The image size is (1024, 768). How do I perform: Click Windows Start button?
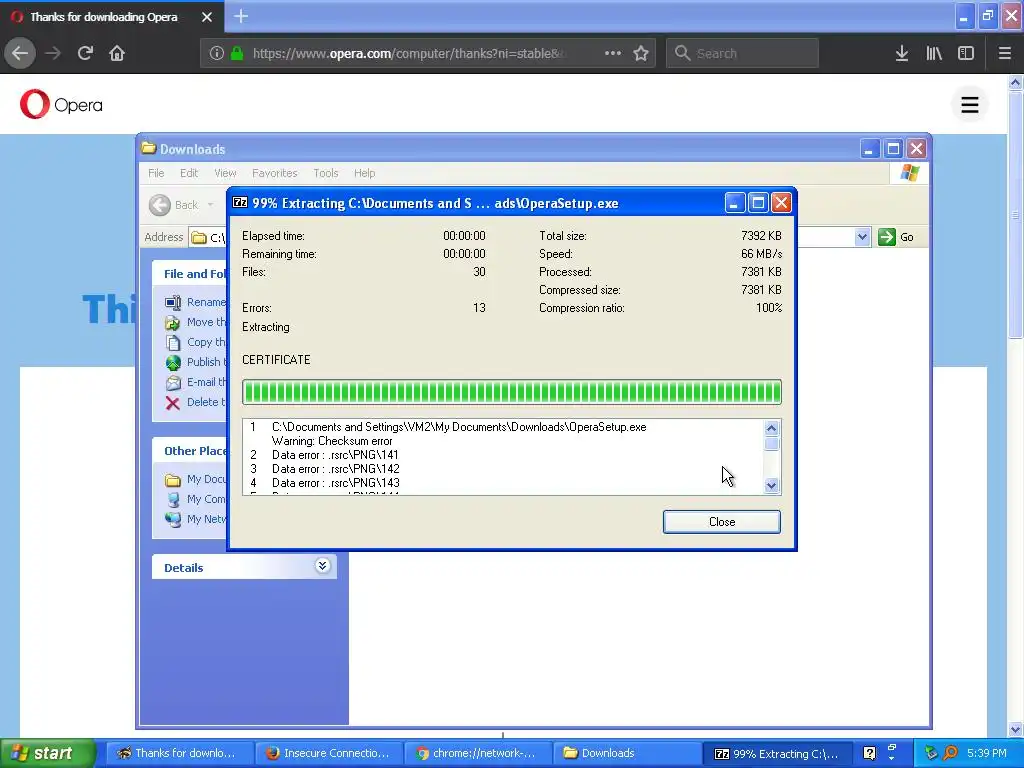pyautogui.click(x=48, y=753)
